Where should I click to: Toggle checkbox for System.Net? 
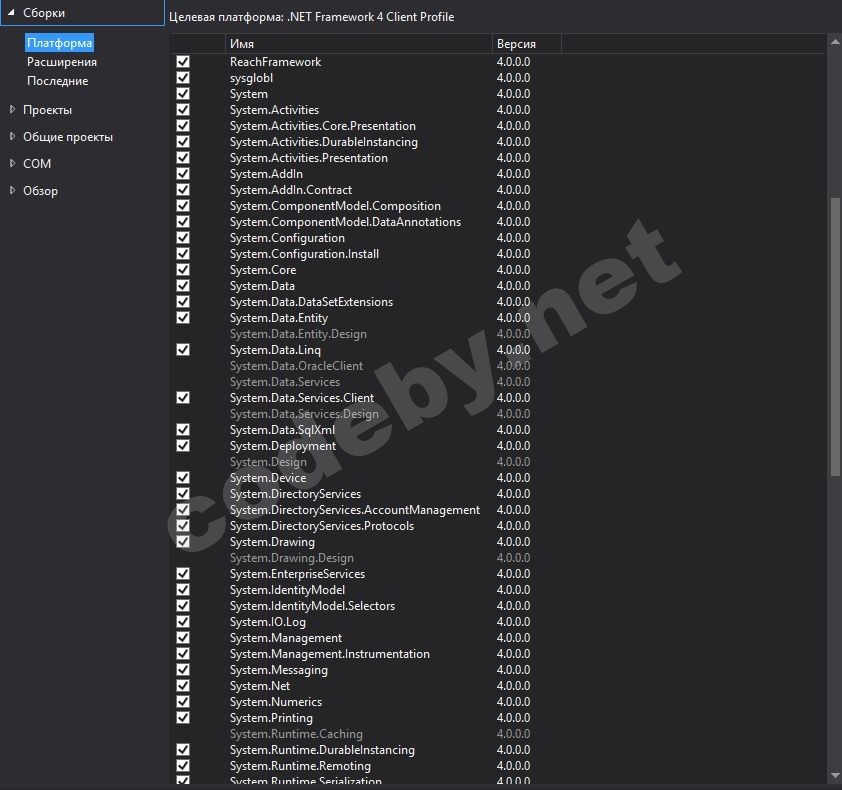(183, 686)
